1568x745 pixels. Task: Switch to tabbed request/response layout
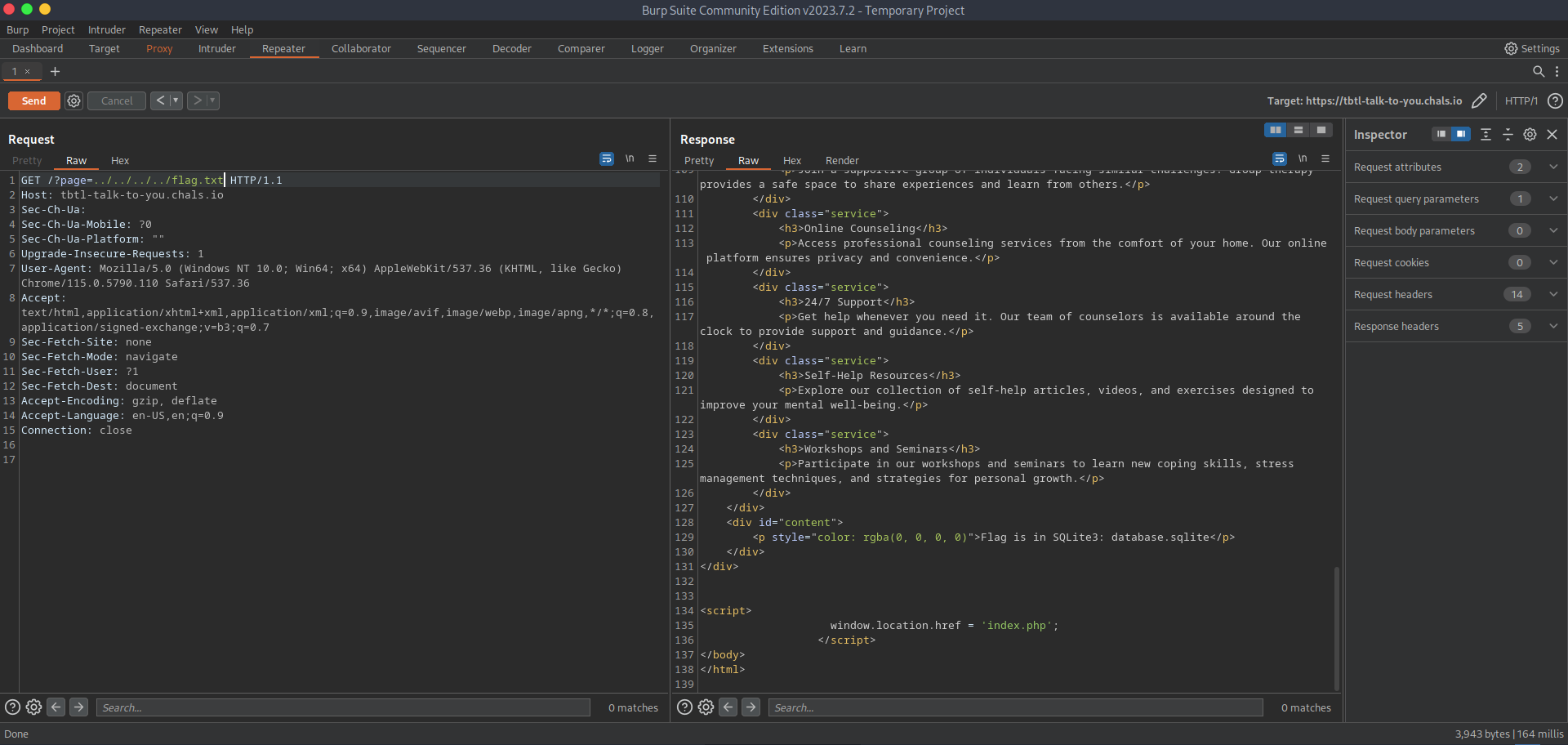[1321, 130]
